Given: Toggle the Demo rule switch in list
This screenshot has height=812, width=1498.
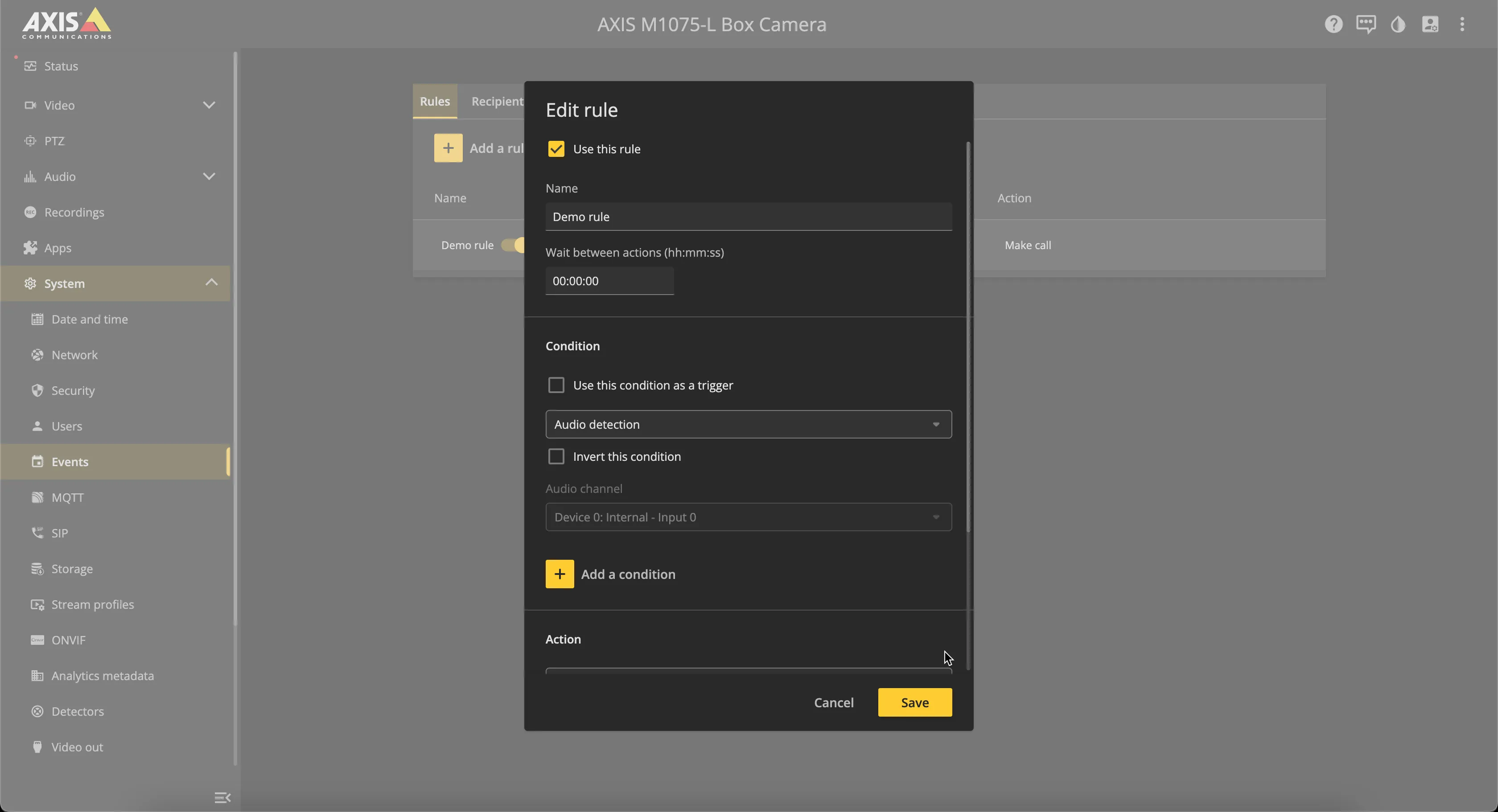Looking at the screenshot, I should [513, 245].
